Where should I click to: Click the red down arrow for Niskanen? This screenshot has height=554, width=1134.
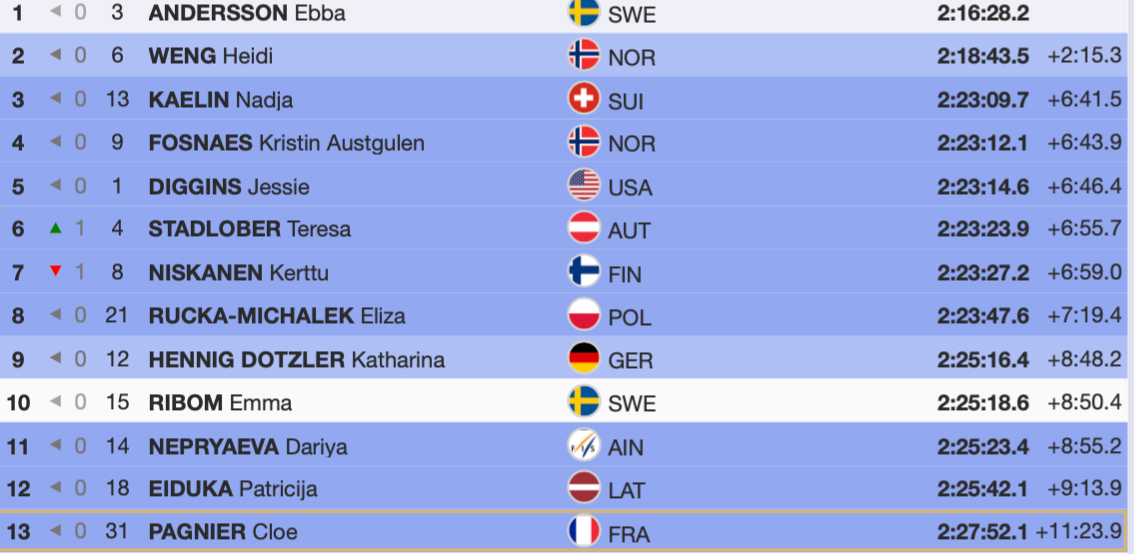pos(56,272)
